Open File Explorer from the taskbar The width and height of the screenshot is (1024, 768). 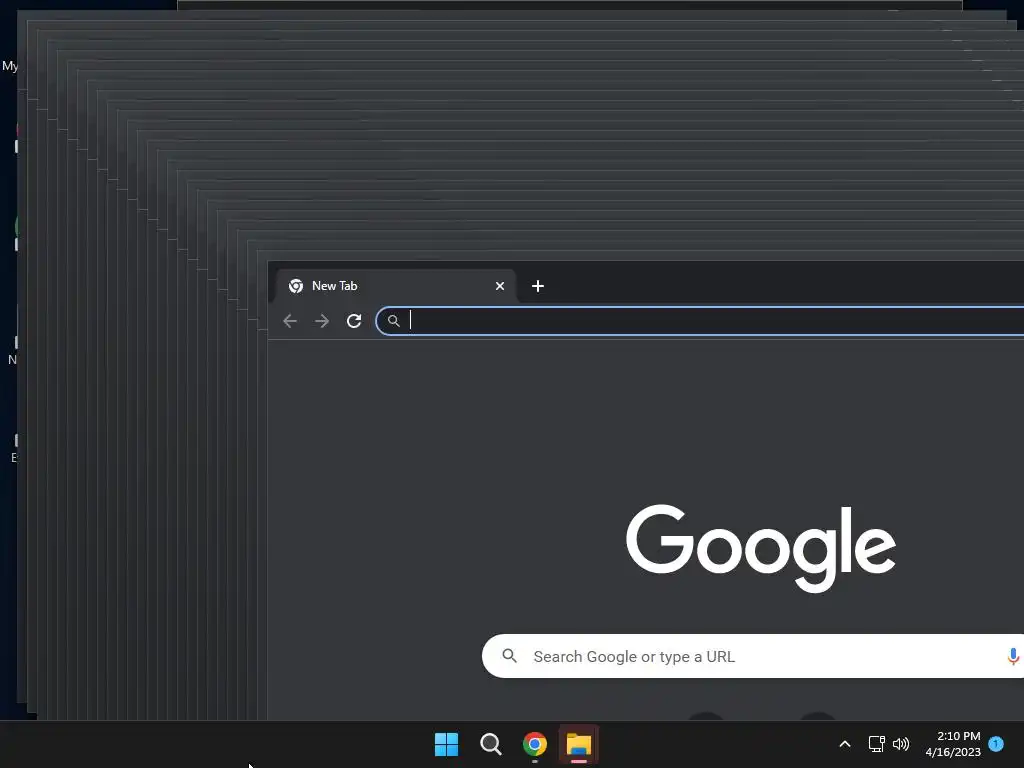coord(579,744)
